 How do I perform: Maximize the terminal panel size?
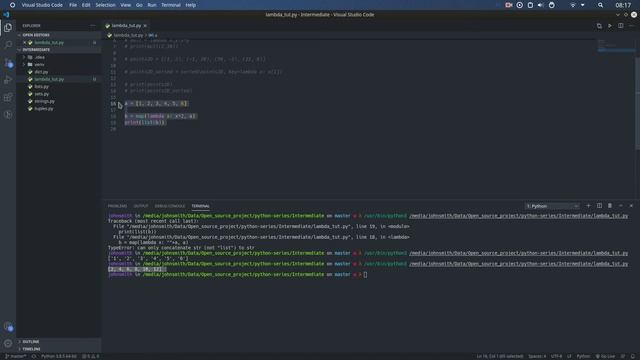(620, 206)
